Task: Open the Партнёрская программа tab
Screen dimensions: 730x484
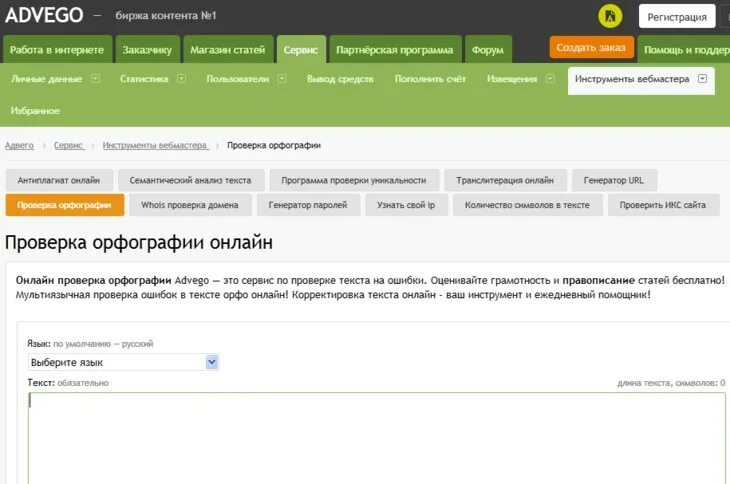Action: point(395,49)
